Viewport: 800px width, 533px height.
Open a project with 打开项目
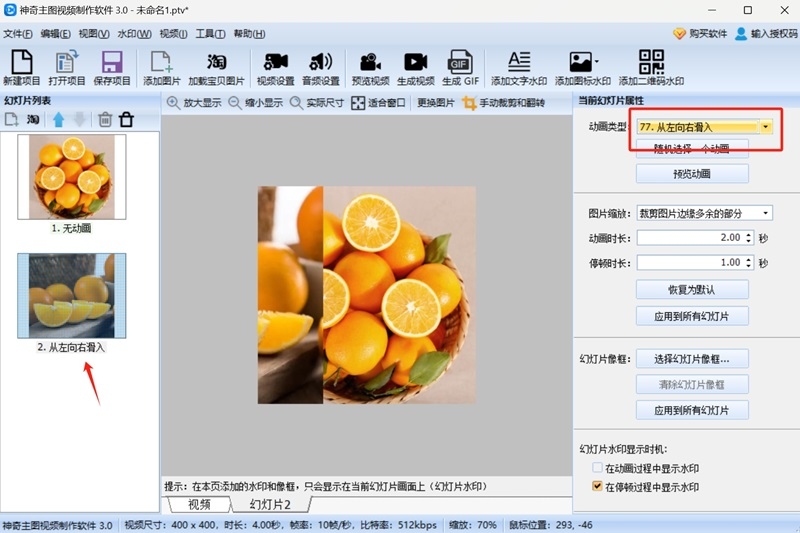pos(67,67)
